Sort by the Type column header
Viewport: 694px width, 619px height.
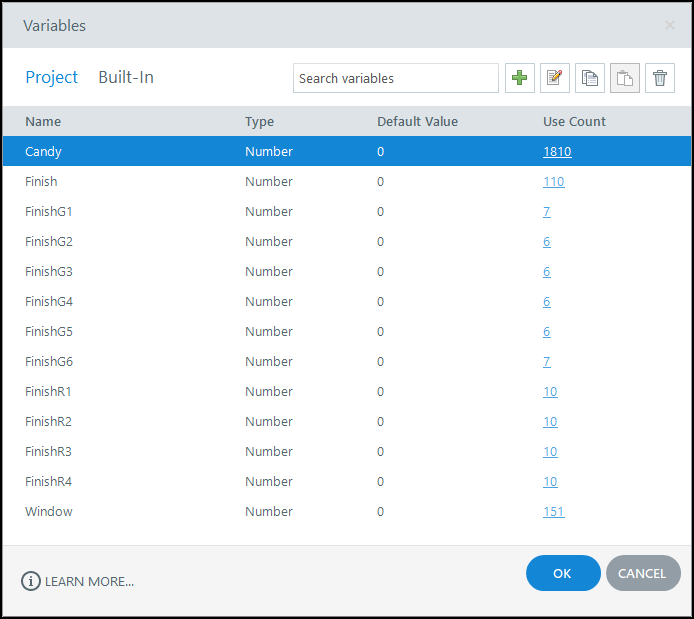[259, 122]
